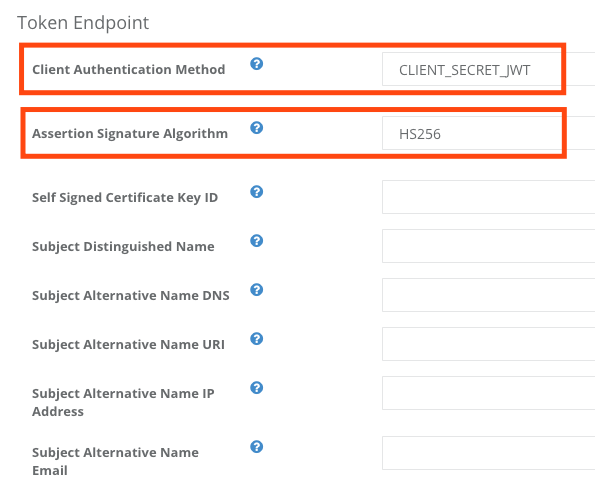The image size is (595, 497).
Task: Click help icon for Subject Alternative Name IP Address
Action: coord(257,388)
